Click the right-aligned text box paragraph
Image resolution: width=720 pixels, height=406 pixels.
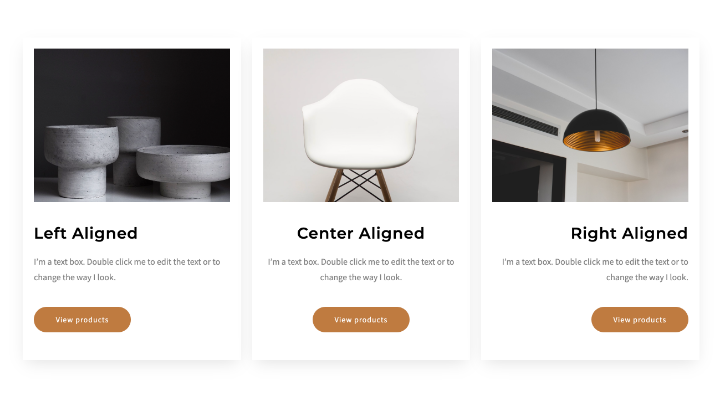[595, 270]
